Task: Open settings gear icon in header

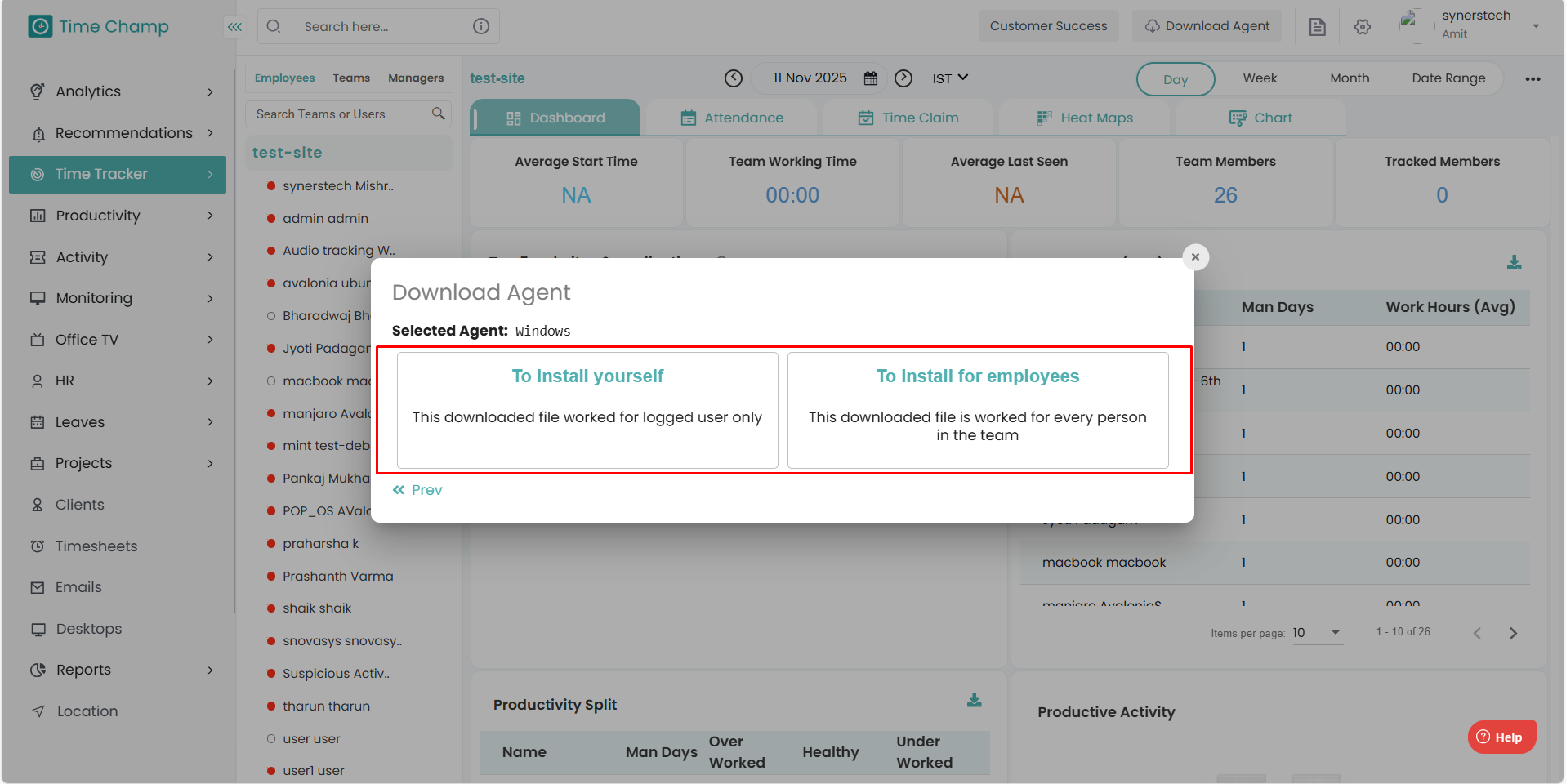Action: (1362, 27)
